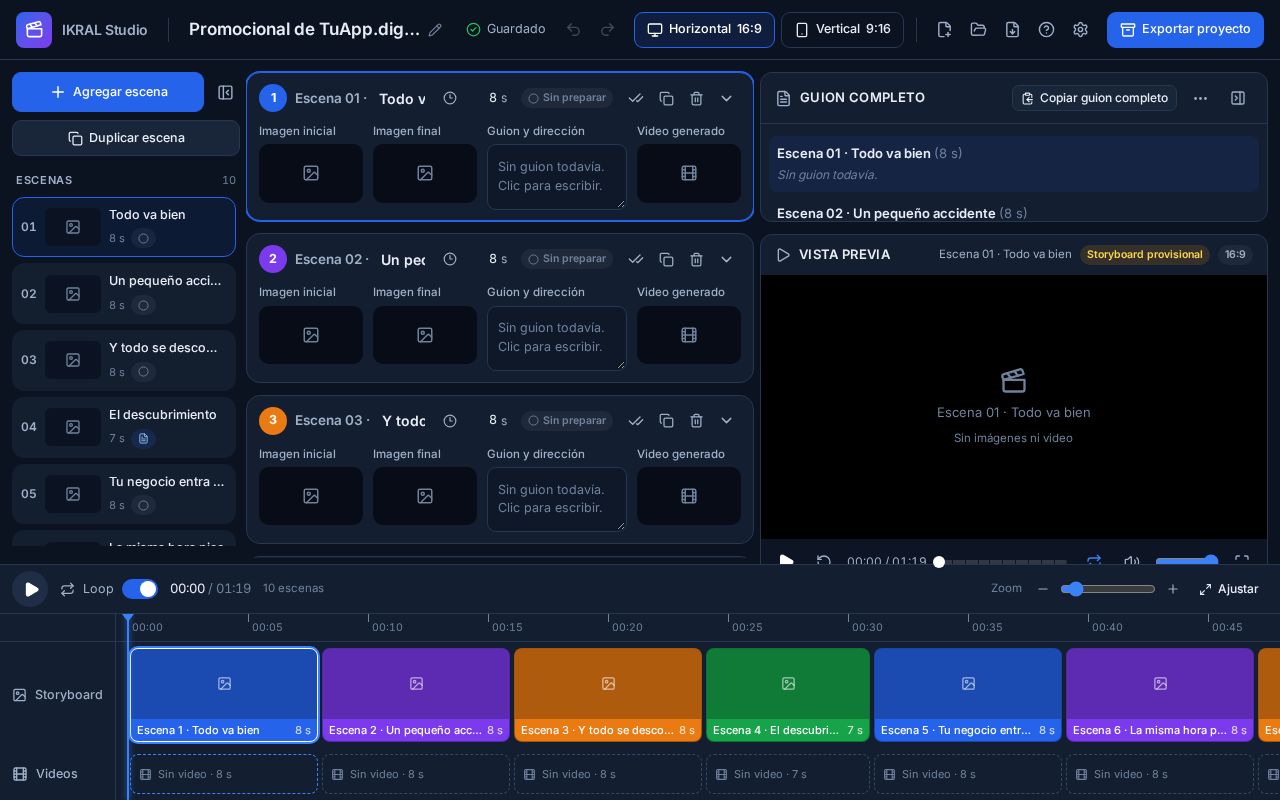The image size is (1280, 800).
Task: Click the timeline Zoom slider
Action: (x=1108, y=589)
